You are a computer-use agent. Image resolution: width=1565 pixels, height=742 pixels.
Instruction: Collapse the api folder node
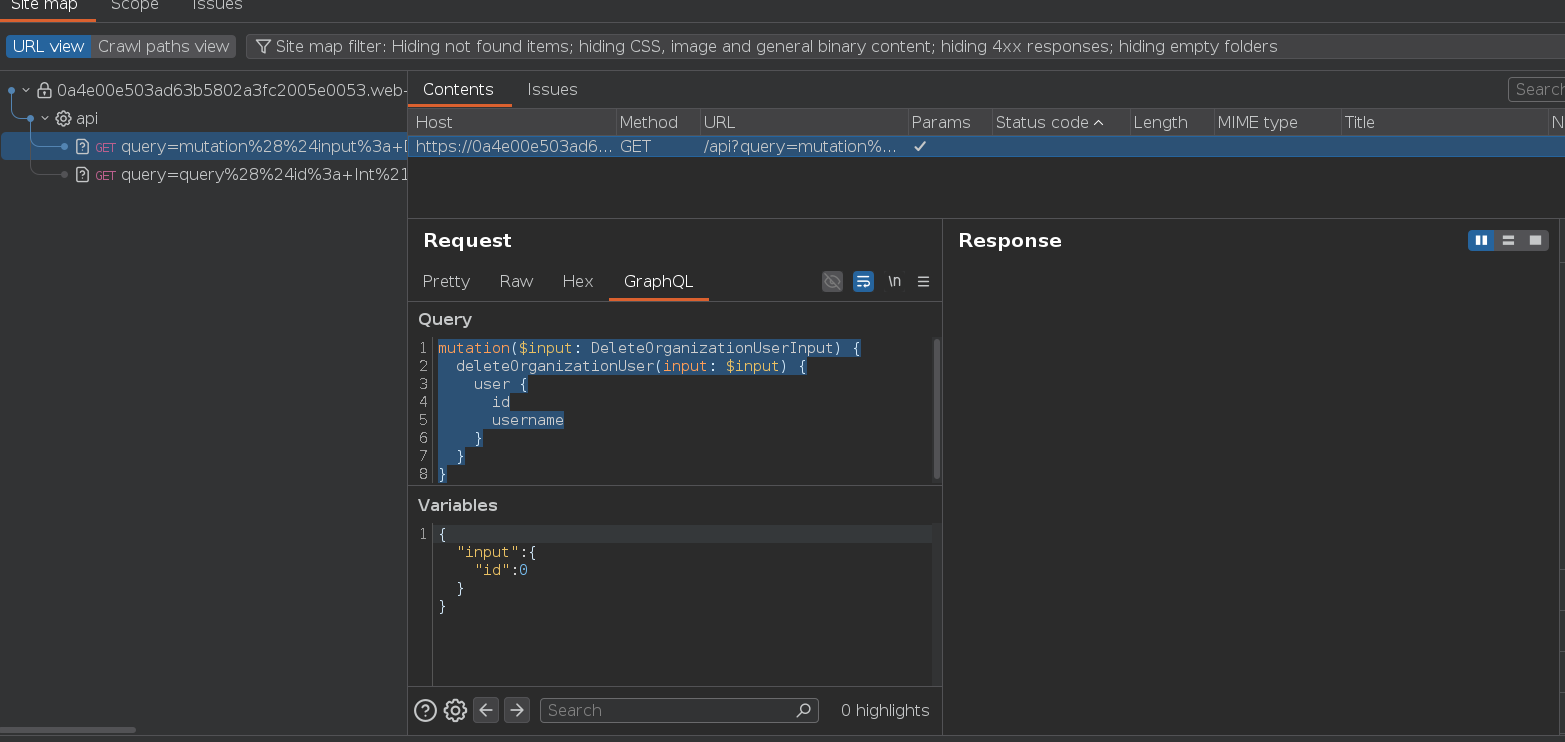pyautogui.click(x=45, y=118)
